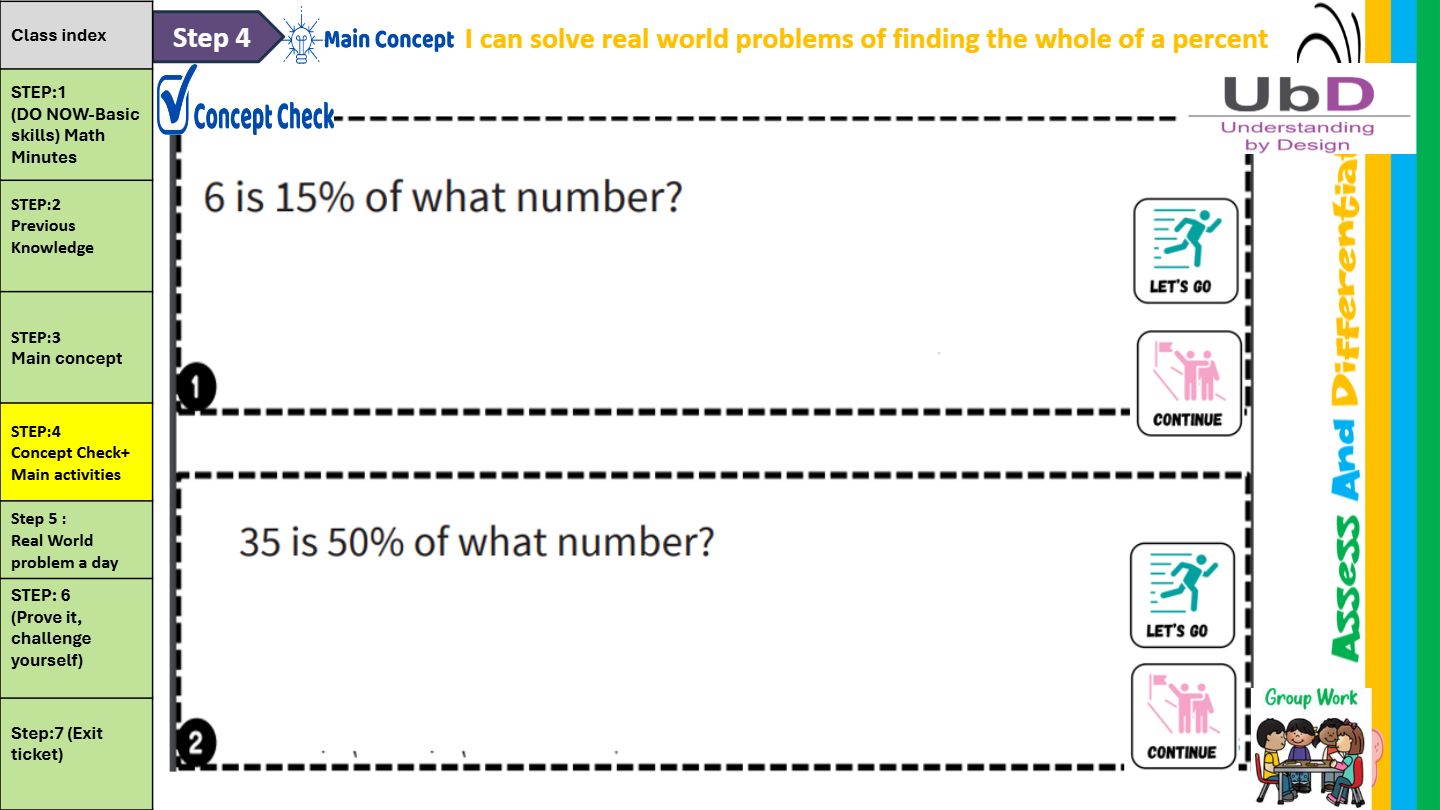Click the lightbulb Main Concept icon
The height and width of the screenshot is (810, 1440).
coord(300,38)
